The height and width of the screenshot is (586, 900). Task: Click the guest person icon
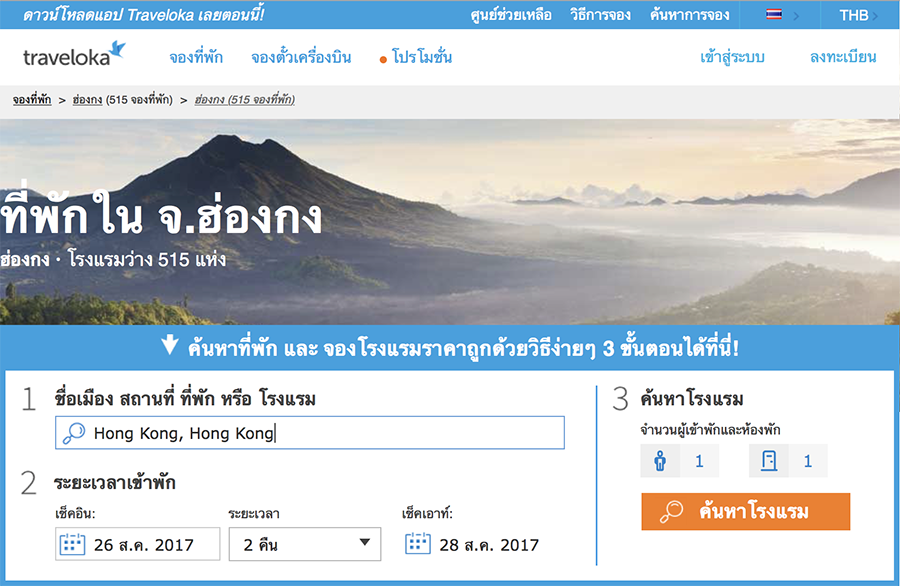coord(660,460)
